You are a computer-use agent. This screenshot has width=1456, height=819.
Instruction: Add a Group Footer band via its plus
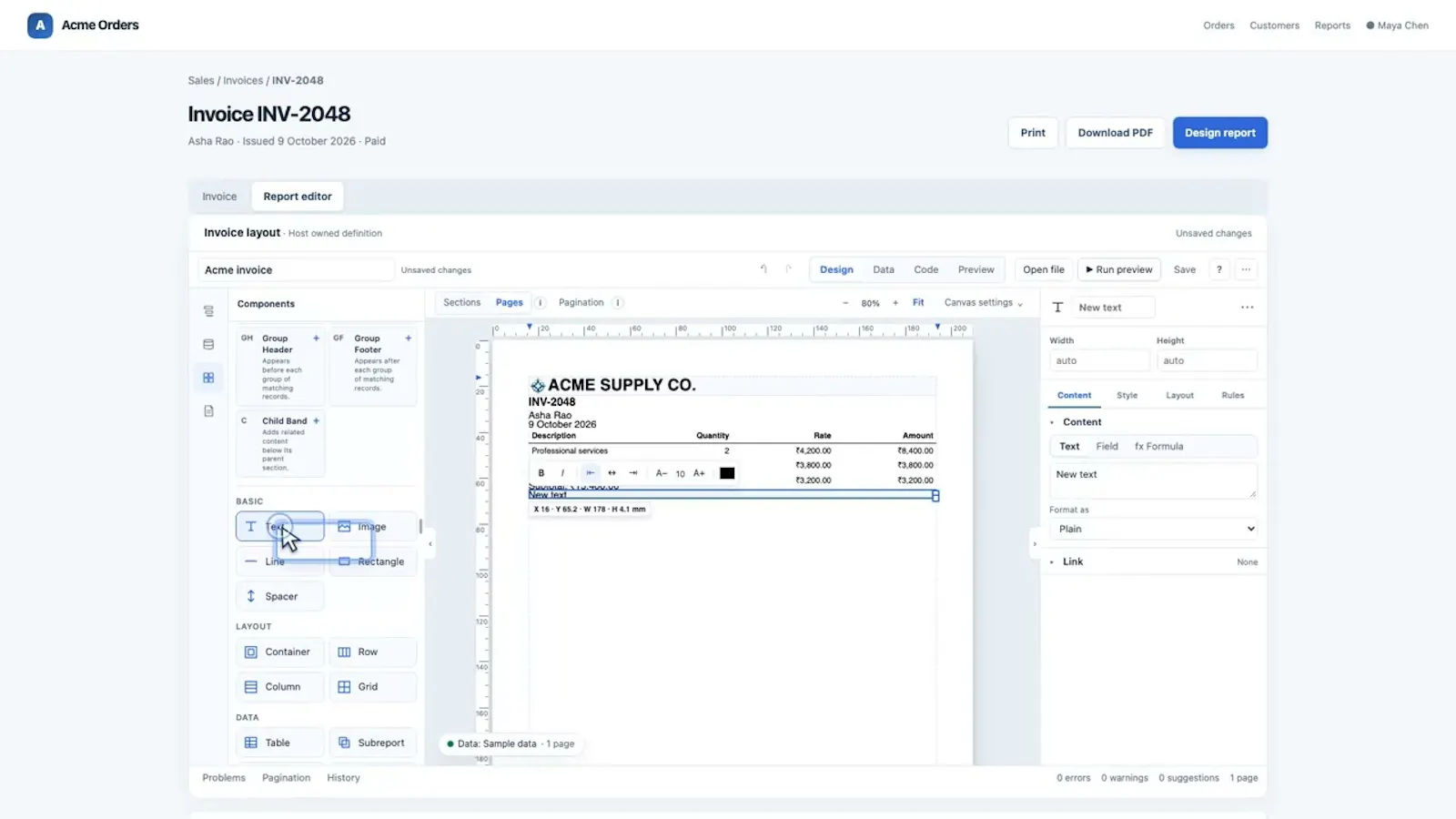[x=409, y=339]
